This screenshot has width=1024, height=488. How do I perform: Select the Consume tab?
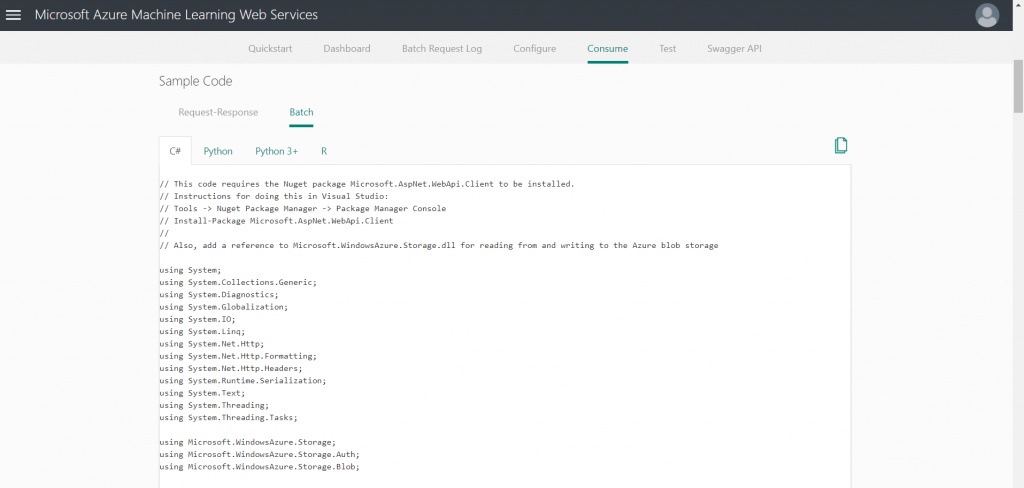click(x=607, y=49)
